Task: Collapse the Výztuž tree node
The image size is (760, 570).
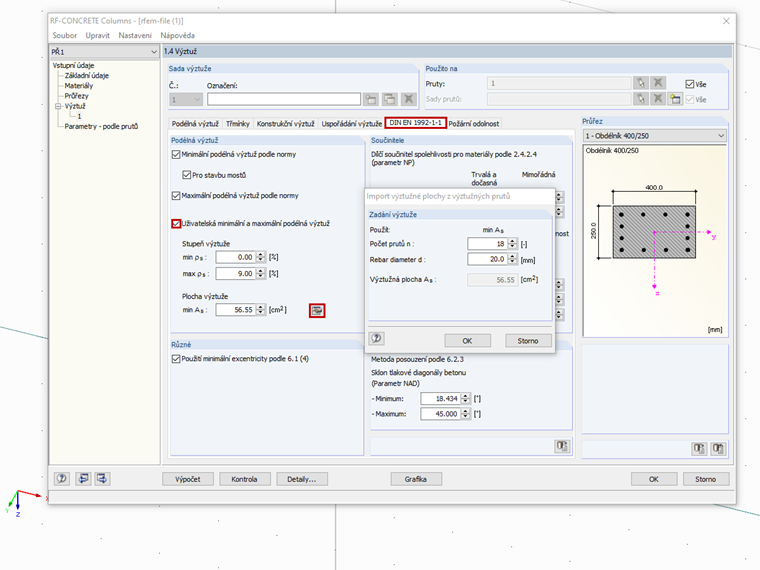Action: [58, 106]
